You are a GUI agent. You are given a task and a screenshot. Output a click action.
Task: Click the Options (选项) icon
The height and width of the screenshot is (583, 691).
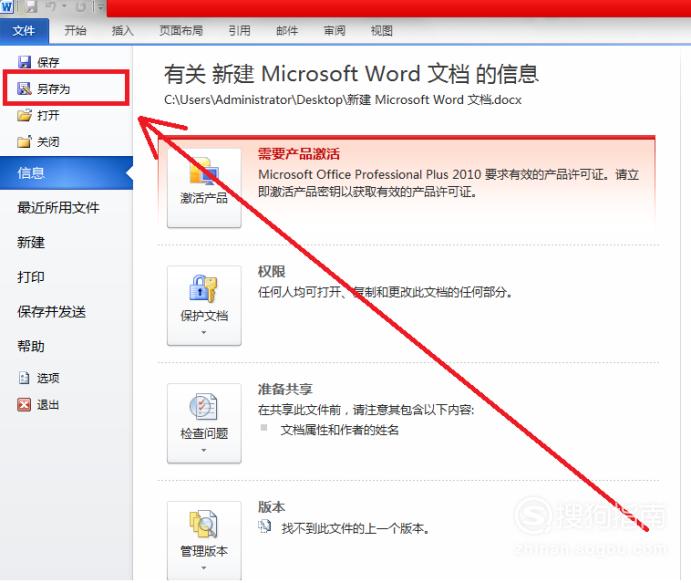(24, 378)
